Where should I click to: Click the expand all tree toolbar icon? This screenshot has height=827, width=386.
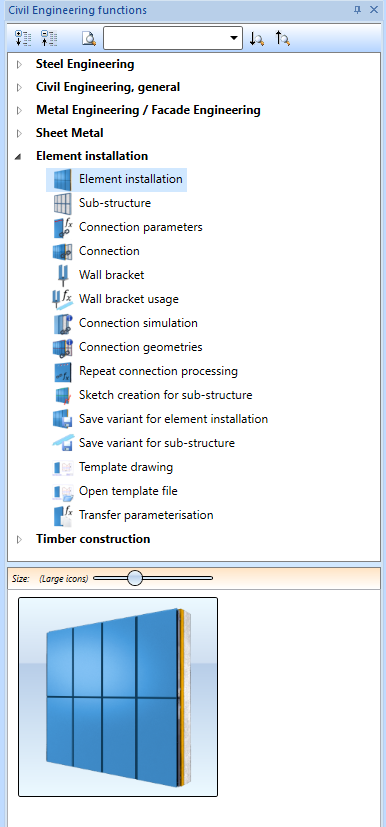24,38
